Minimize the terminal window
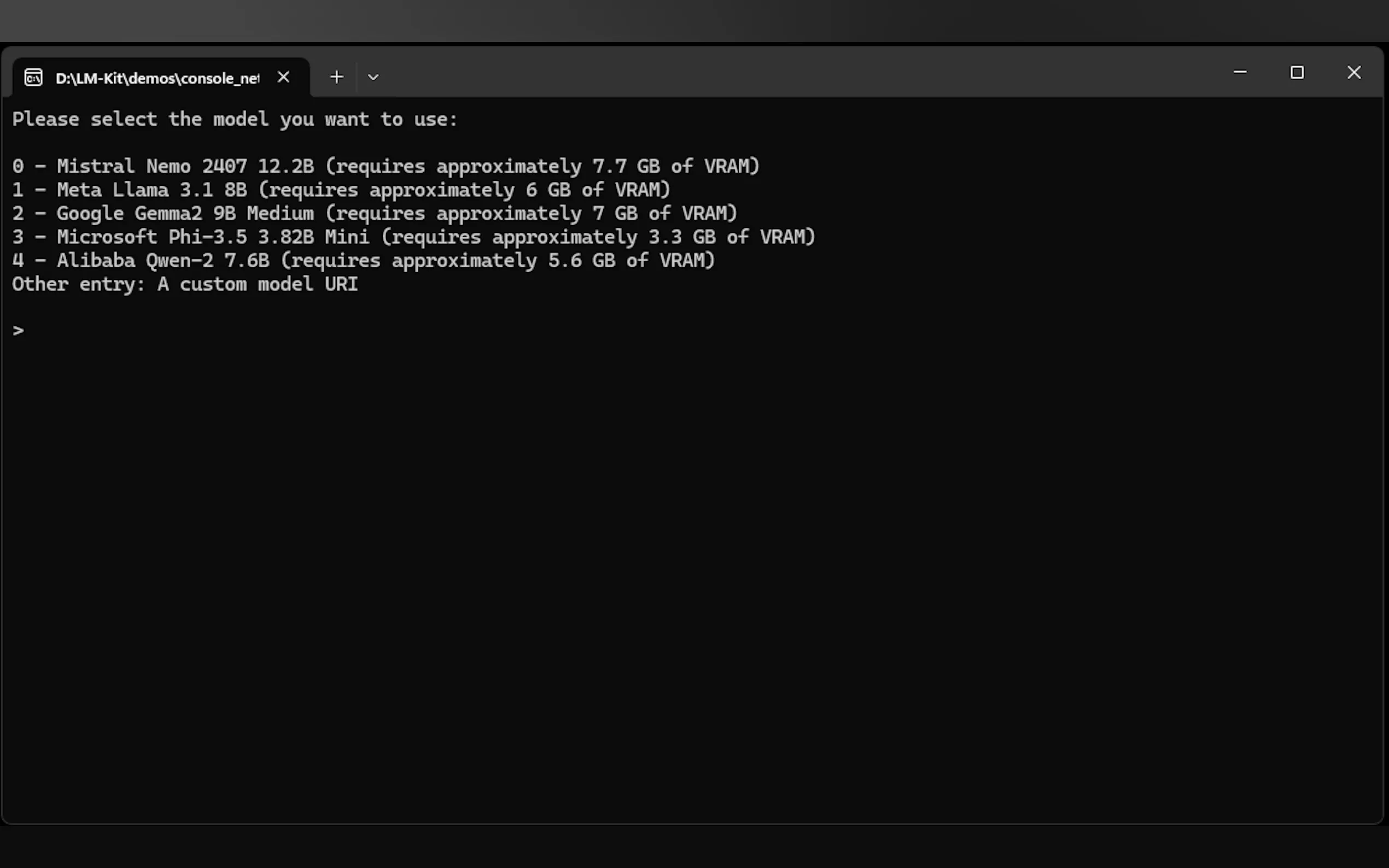The image size is (1389, 868). pos(1240,72)
